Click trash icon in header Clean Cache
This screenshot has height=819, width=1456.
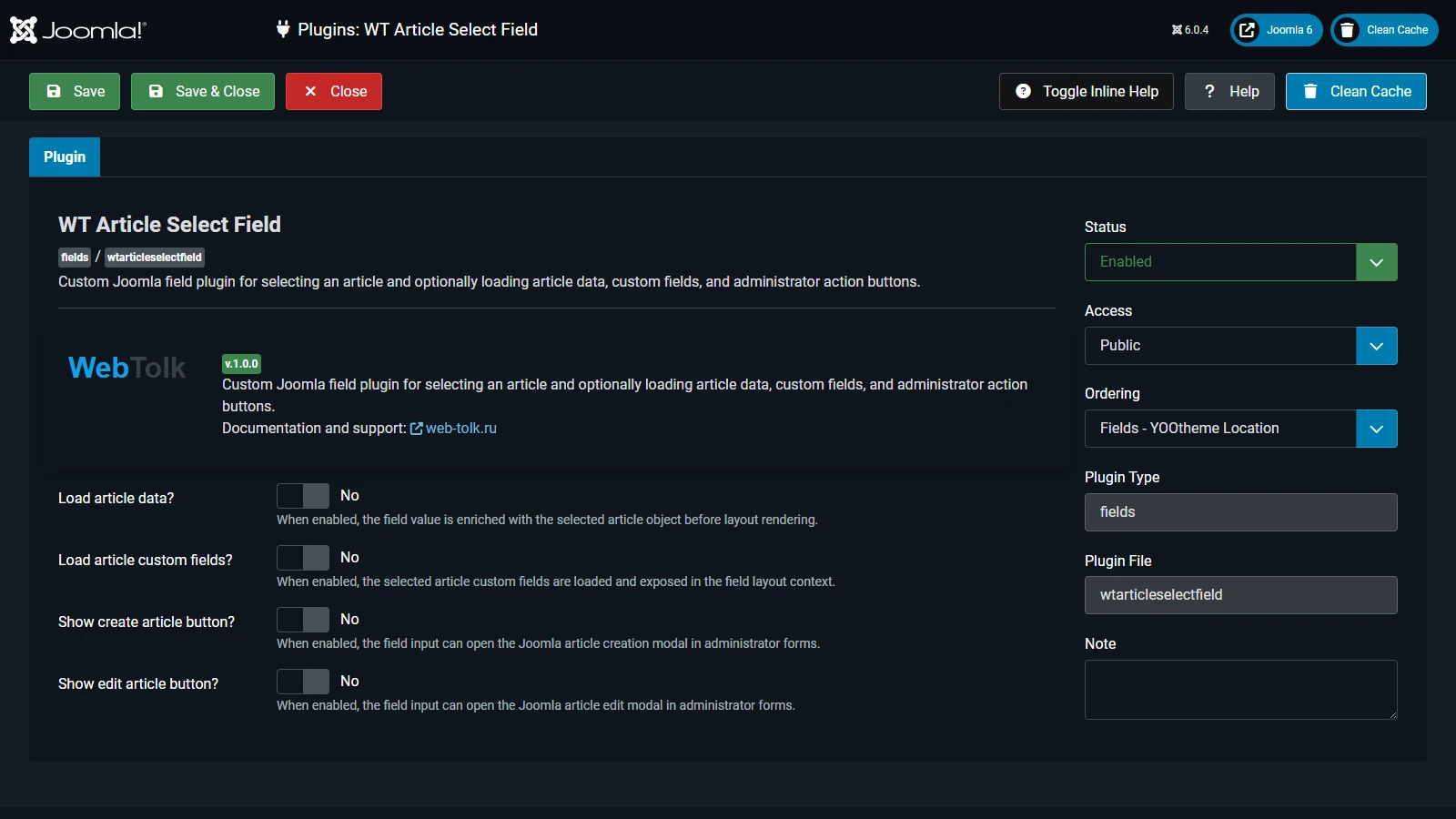pyautogui.click(x=1348, y=30)
